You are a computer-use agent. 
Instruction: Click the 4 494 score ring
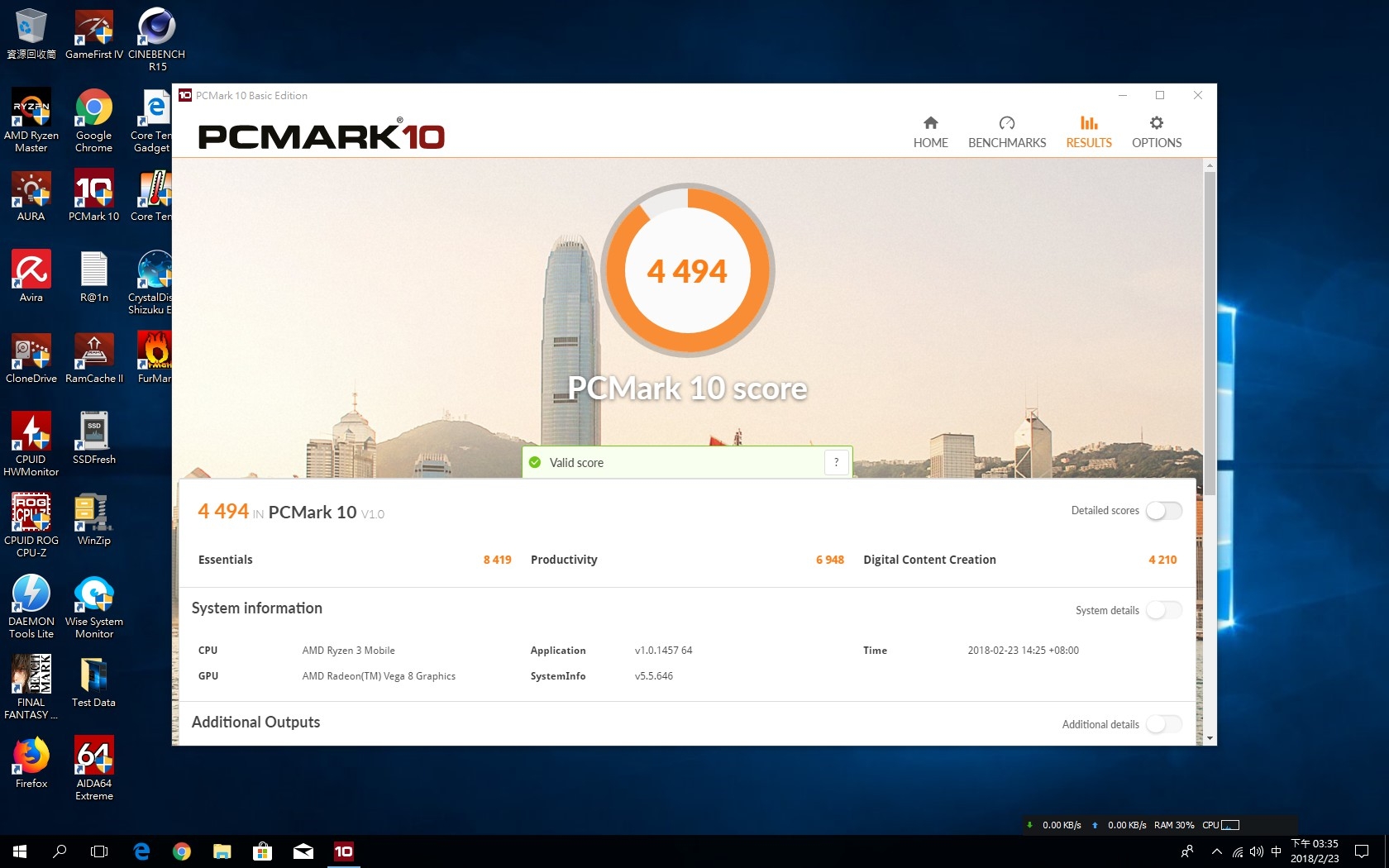coord(687,270)
